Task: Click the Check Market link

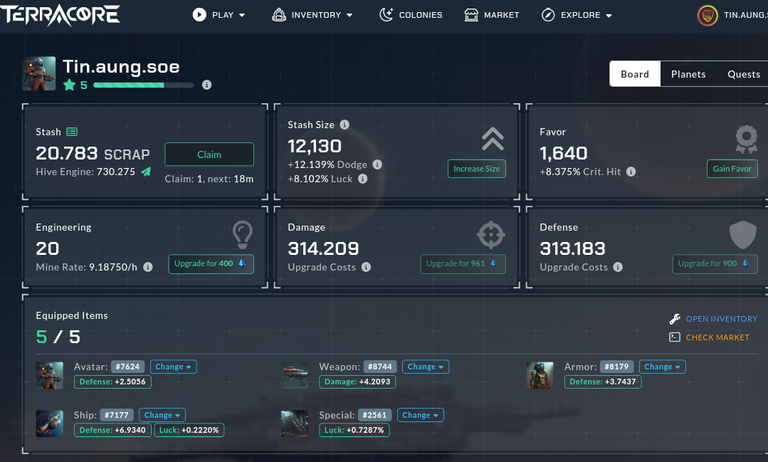Action: coord(717,337)
